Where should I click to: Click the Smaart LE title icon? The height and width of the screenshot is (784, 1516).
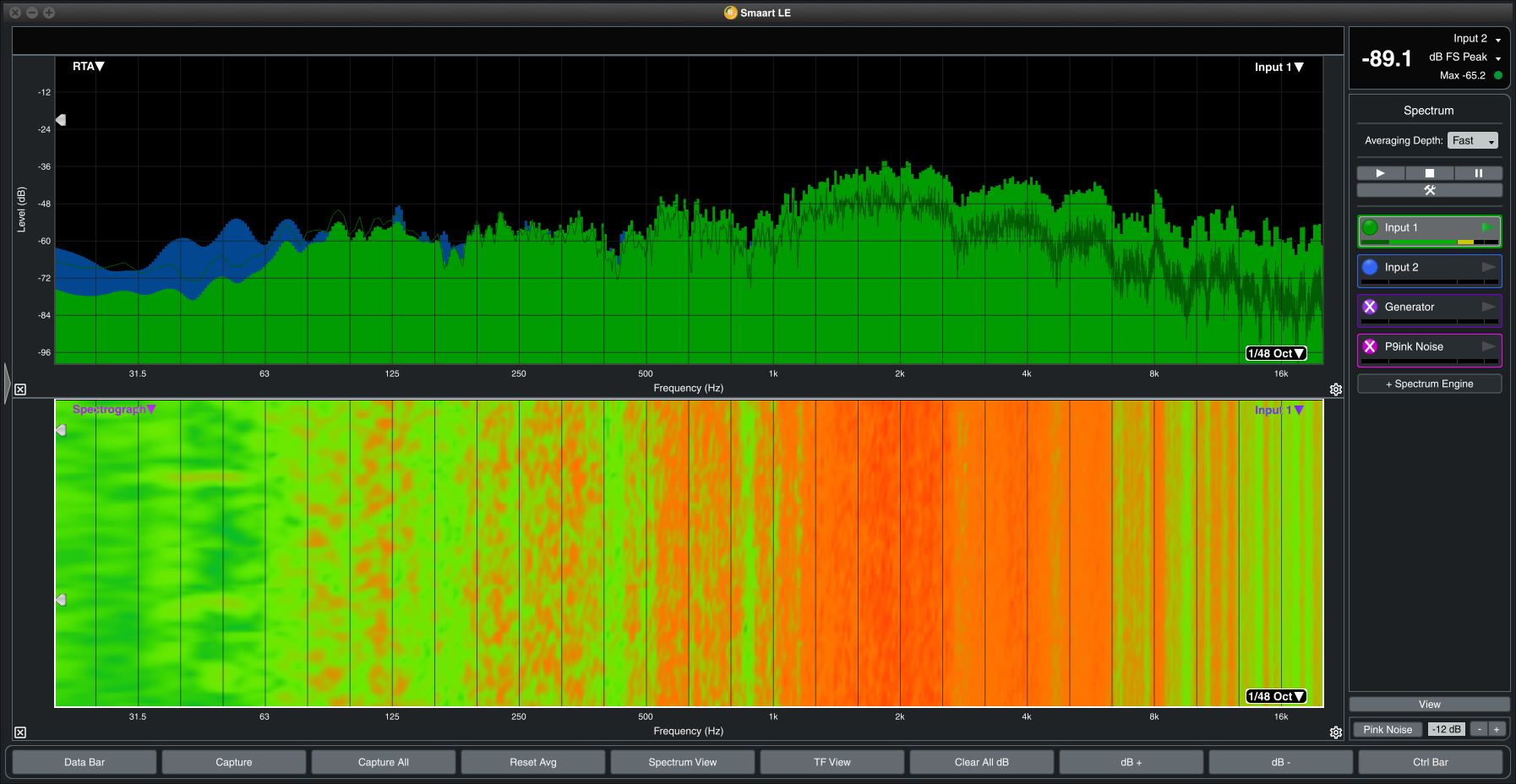coord(731,13)
